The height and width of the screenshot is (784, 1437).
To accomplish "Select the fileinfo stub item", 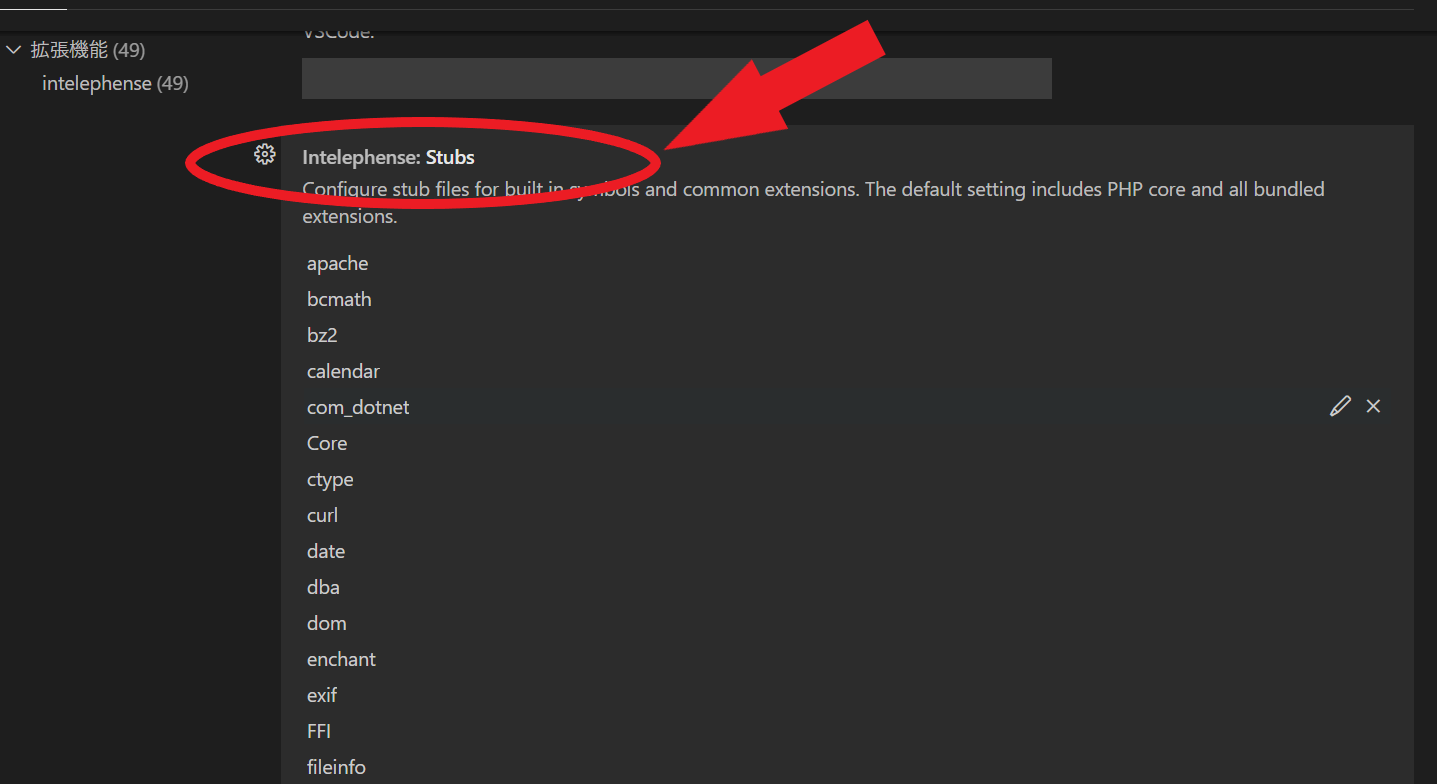I will (336, 767).
